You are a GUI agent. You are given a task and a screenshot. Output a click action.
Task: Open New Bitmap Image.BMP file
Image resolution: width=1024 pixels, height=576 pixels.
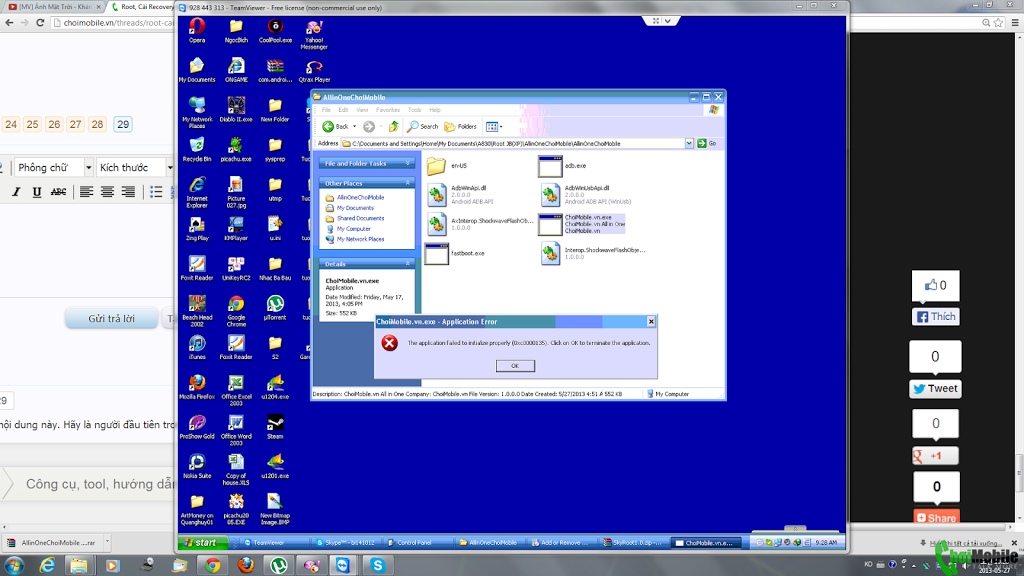(275, 509)
